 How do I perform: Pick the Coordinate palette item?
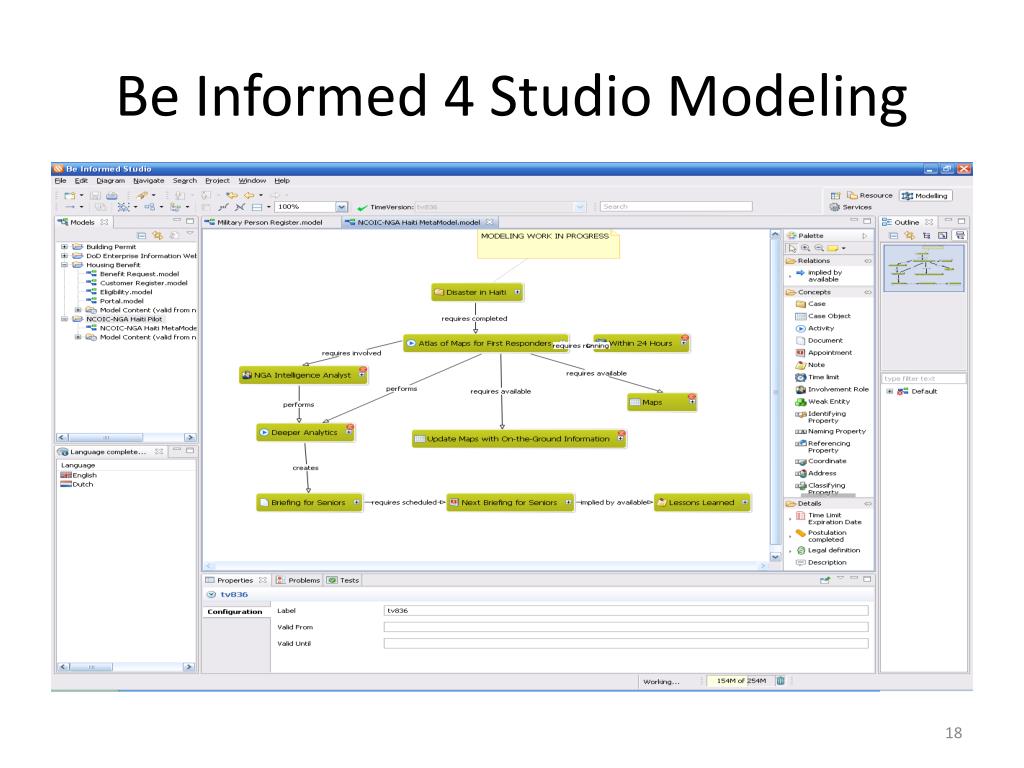click(x=821, y=461)
